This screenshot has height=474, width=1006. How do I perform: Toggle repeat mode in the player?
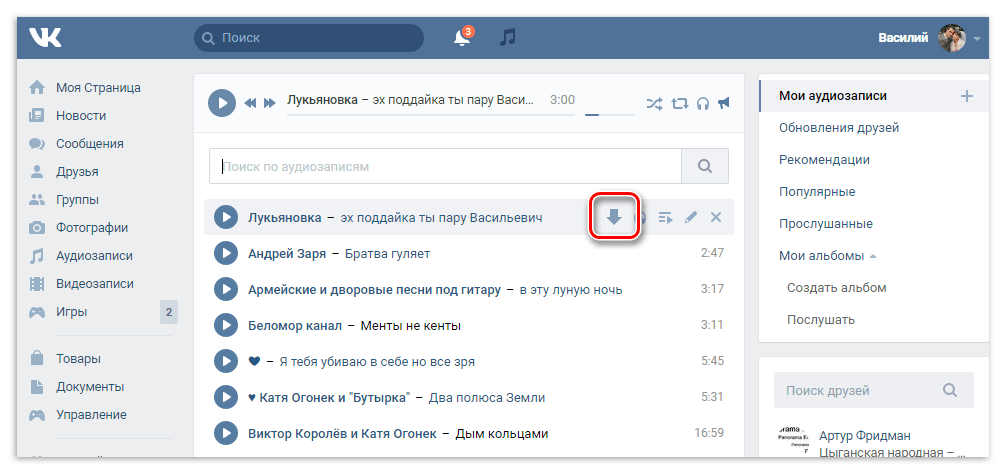click(x=679, y=102)
